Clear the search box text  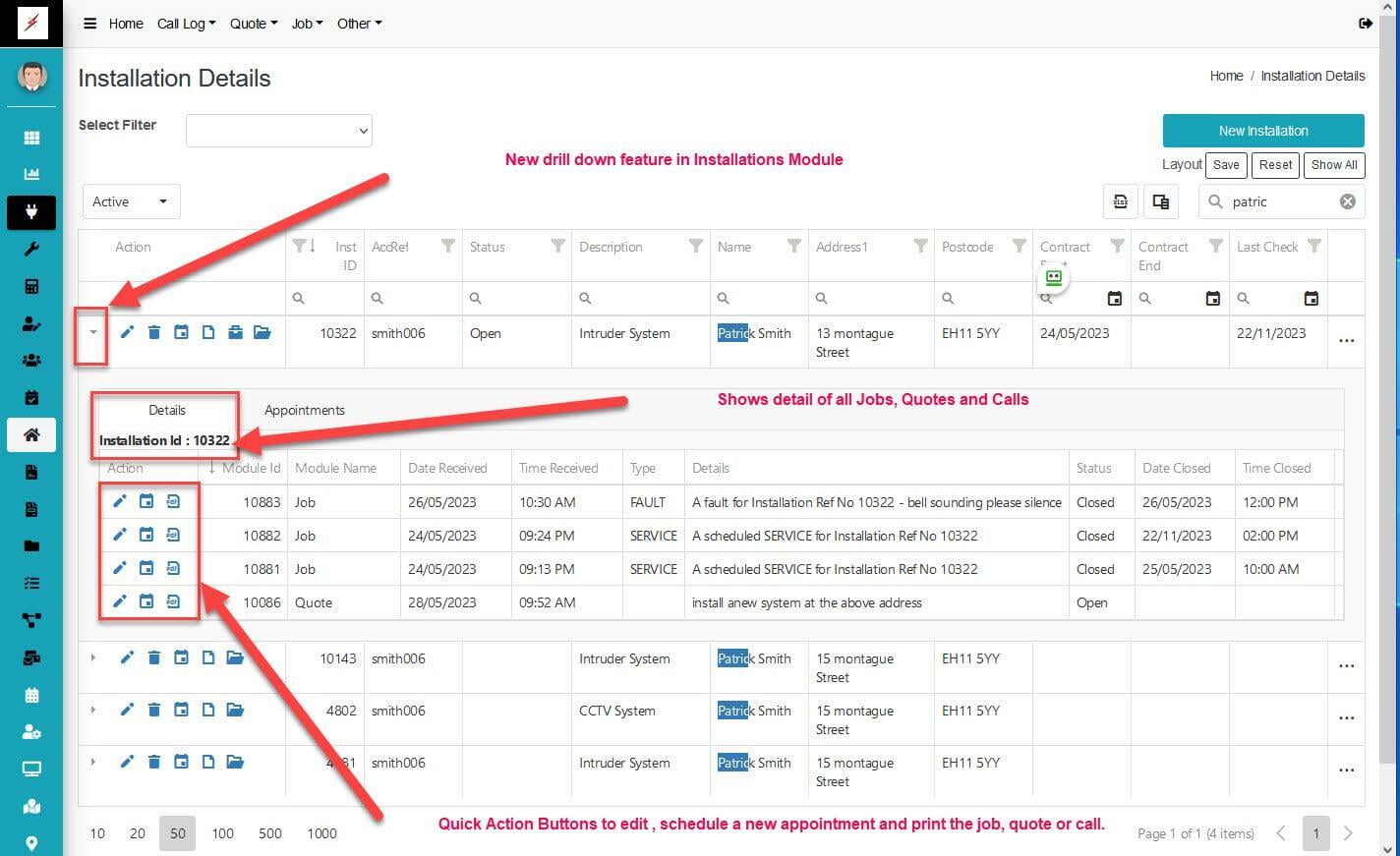point(1347,201)
